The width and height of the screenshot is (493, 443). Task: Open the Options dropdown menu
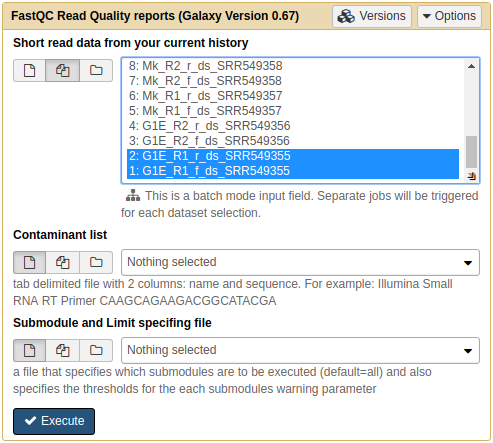pos(449,16)
